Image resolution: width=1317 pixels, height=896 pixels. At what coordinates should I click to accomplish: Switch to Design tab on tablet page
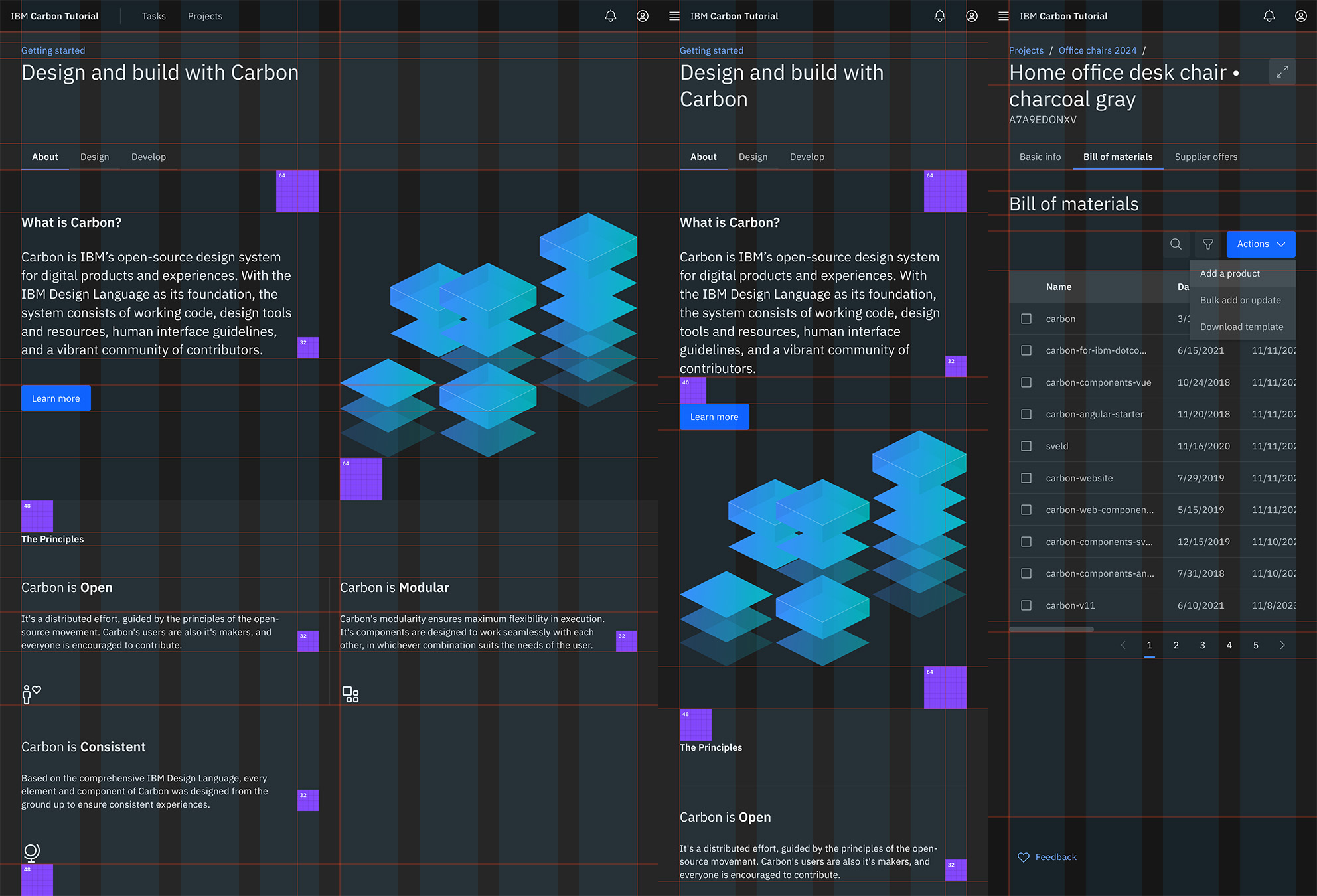tap(753, 157)
